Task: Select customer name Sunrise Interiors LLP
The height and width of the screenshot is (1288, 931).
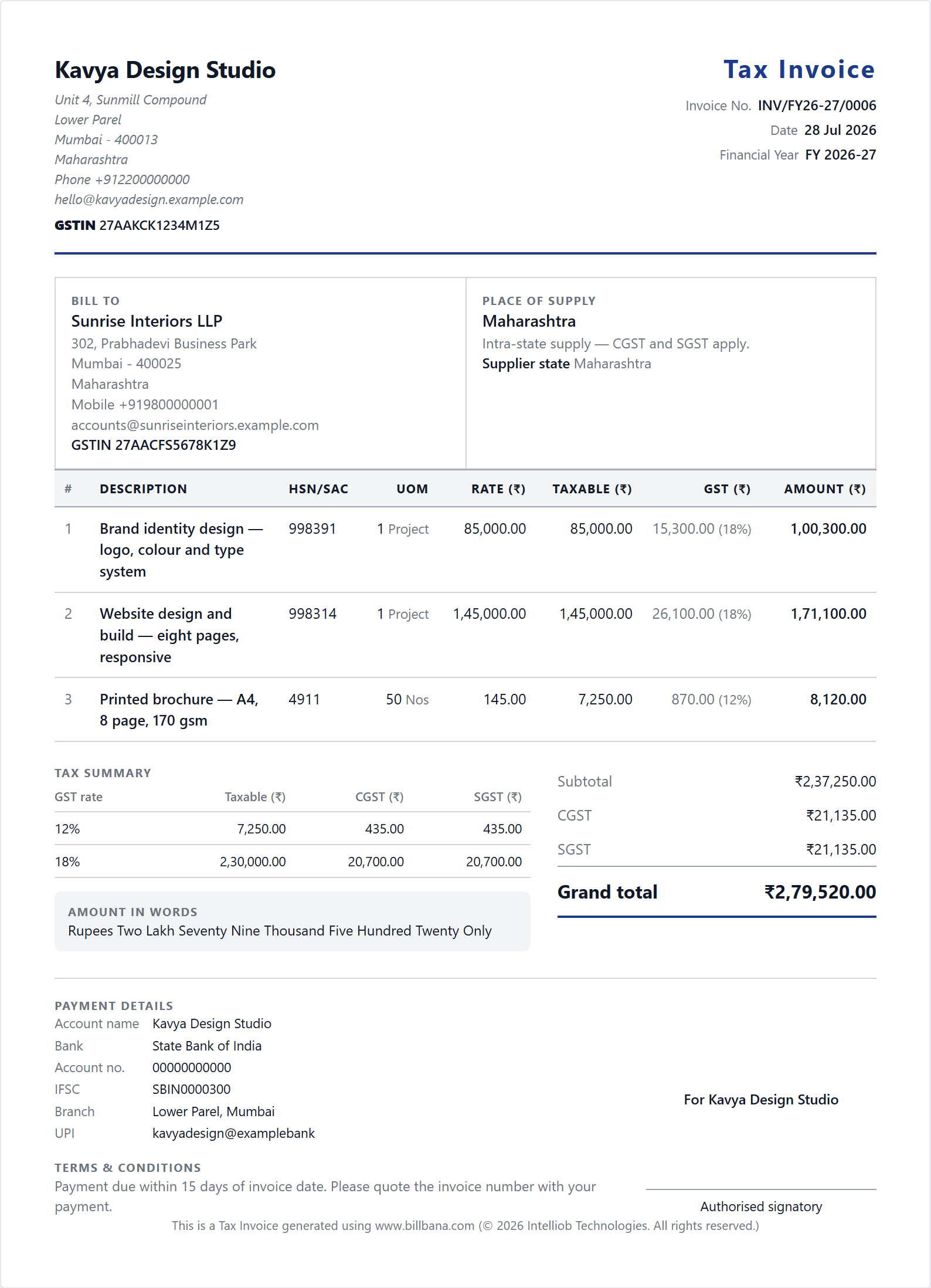Action: coord(147,321)
